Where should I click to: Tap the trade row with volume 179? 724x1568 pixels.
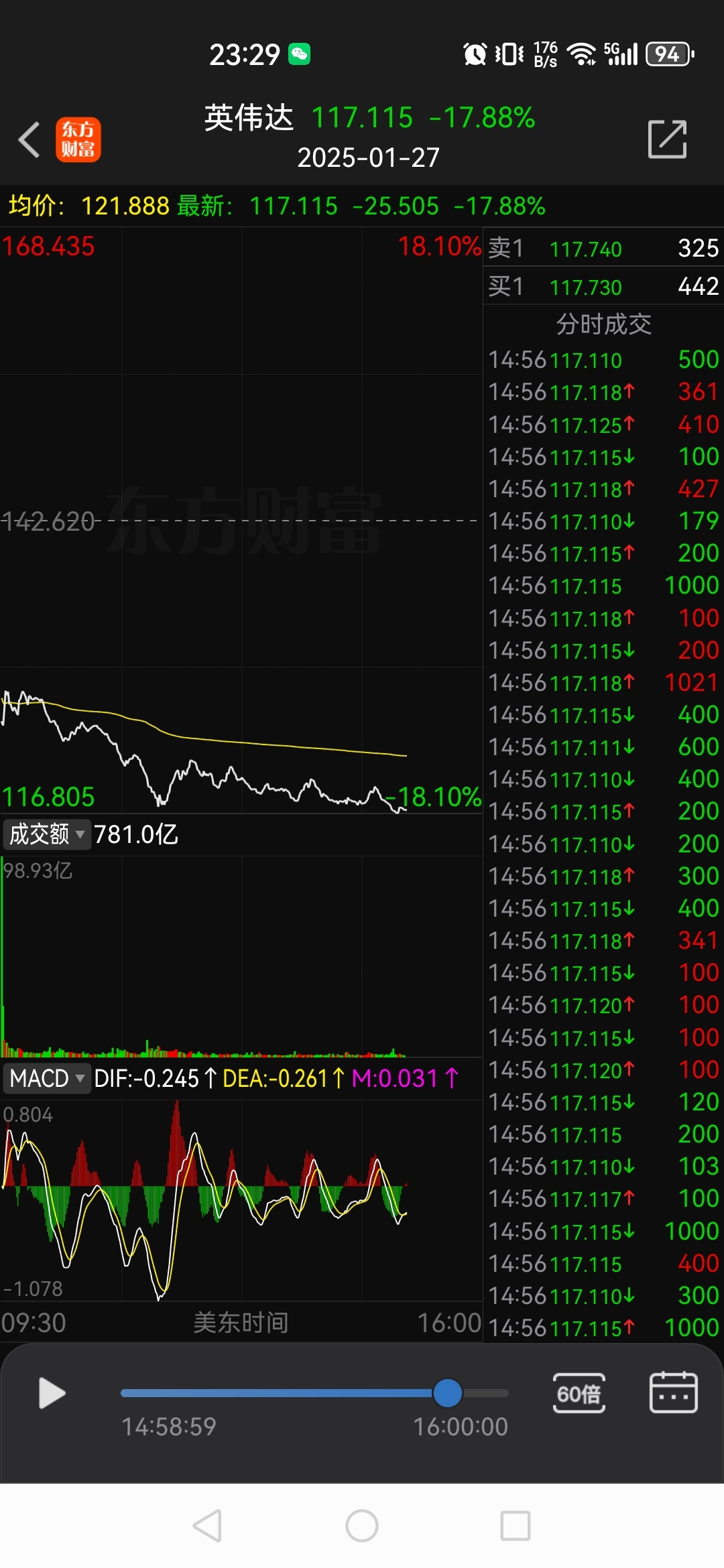pos(603,521)
